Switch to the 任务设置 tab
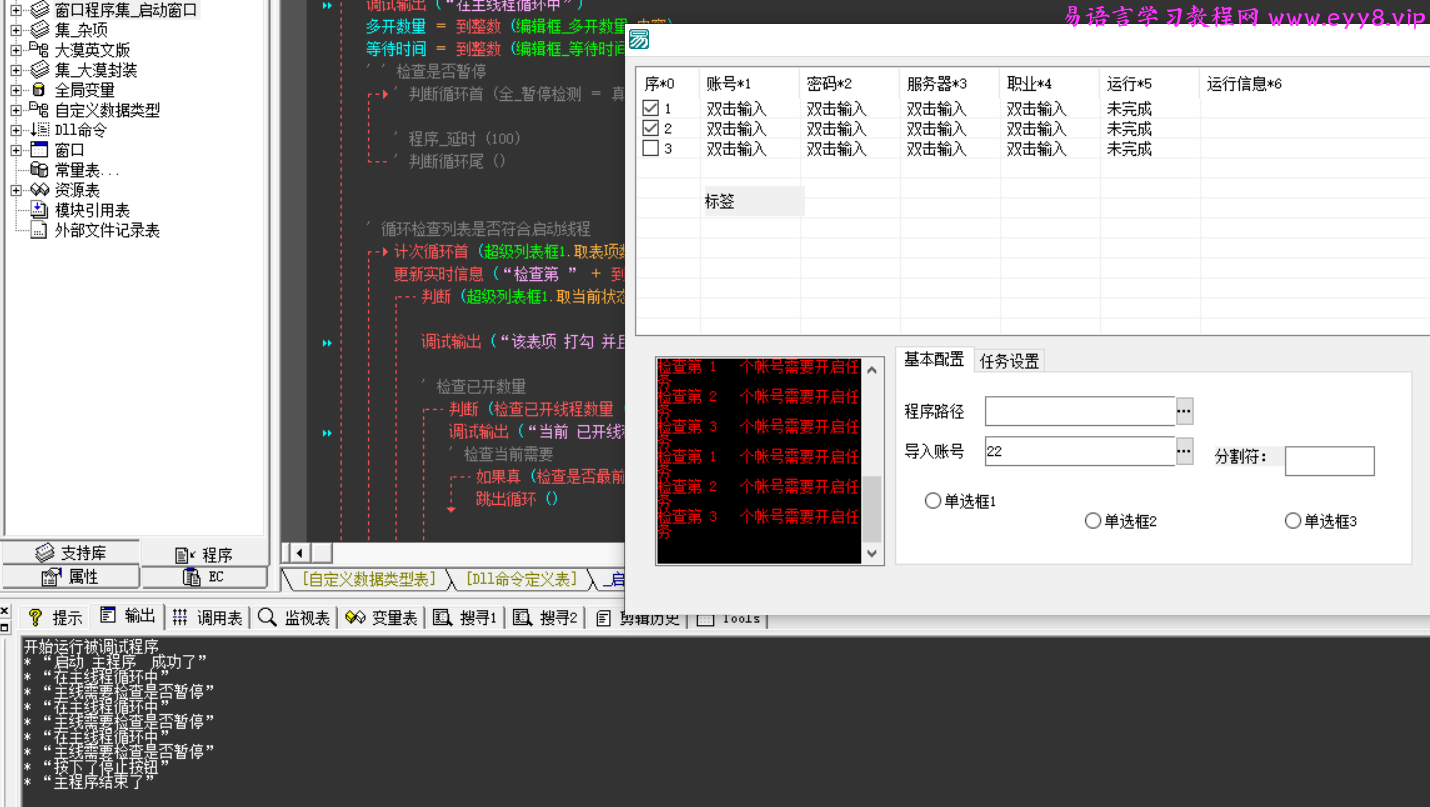The width and height of the screenshot is (1430, 807). point(1009,361)
